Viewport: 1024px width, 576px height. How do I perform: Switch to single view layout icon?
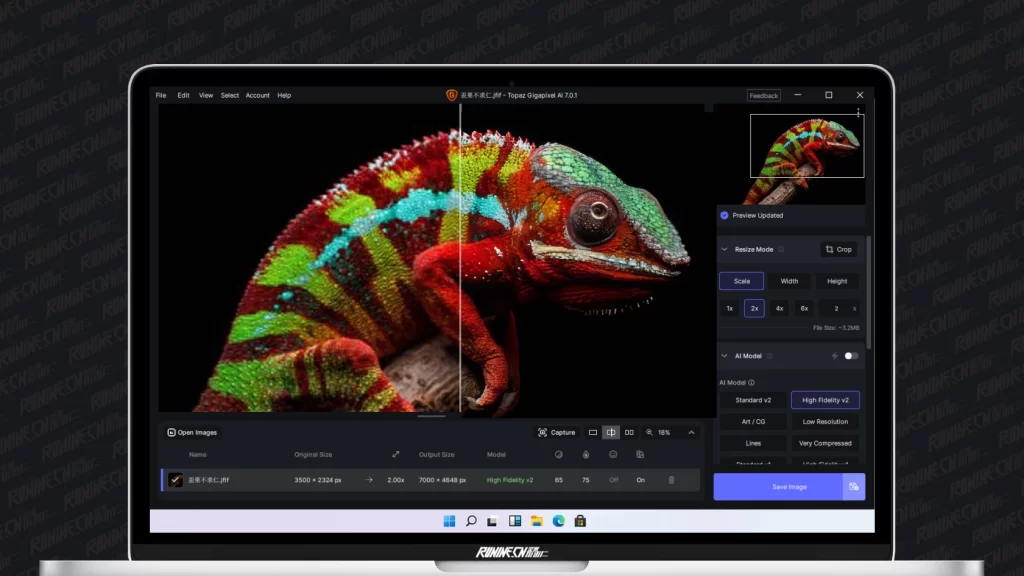pyautogui.click(x=593, y=432)
